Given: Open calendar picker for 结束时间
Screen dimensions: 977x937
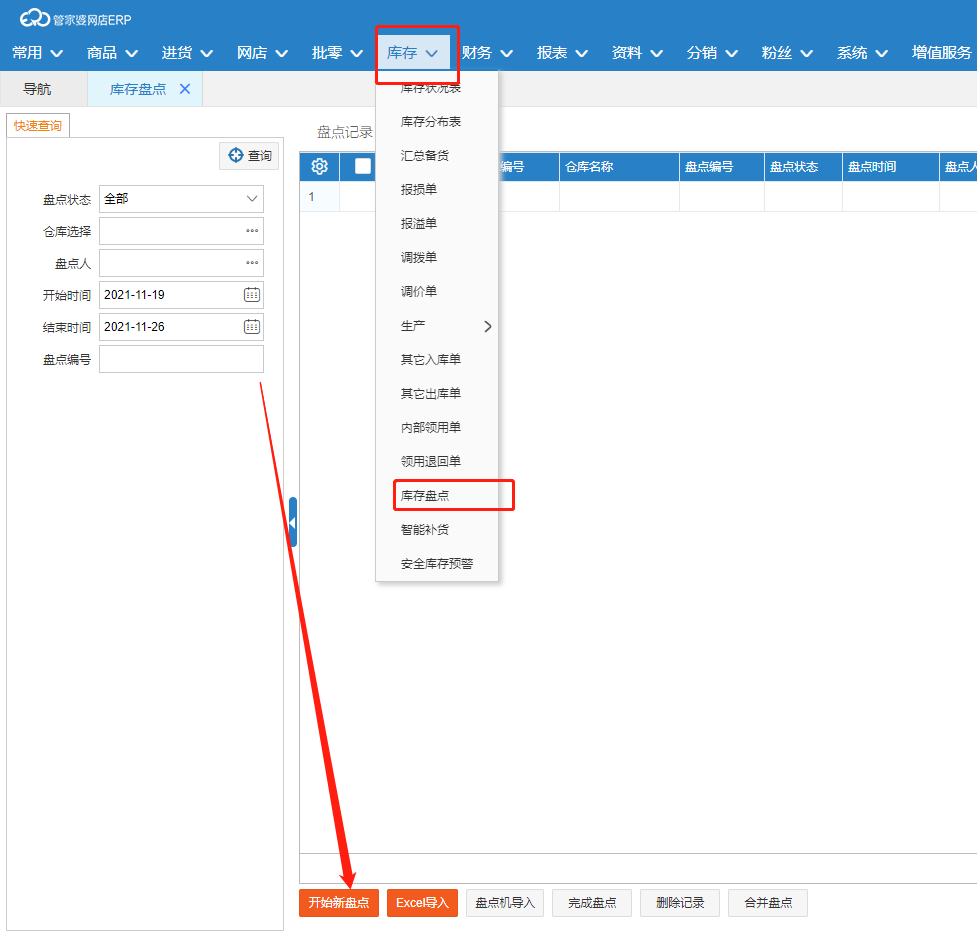Looking at the screenshot, I should [252, 326].
